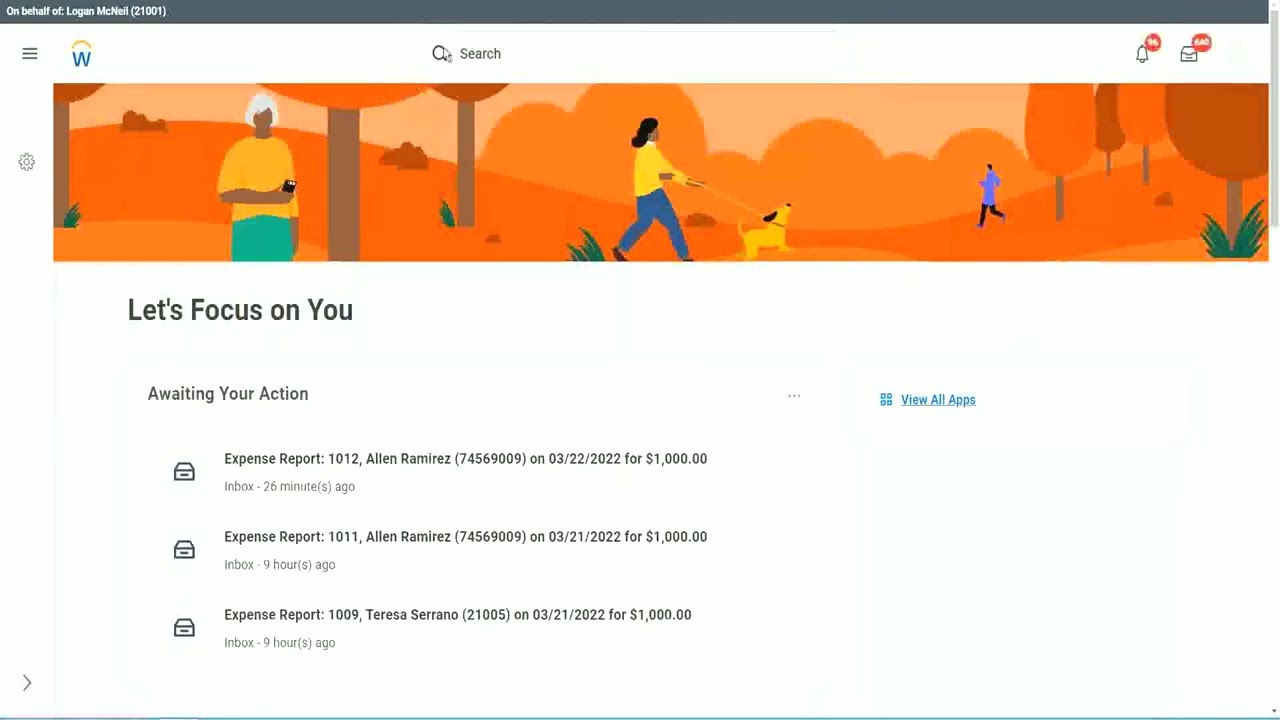Click inbox icon beside Expense Report 1012

184,472
